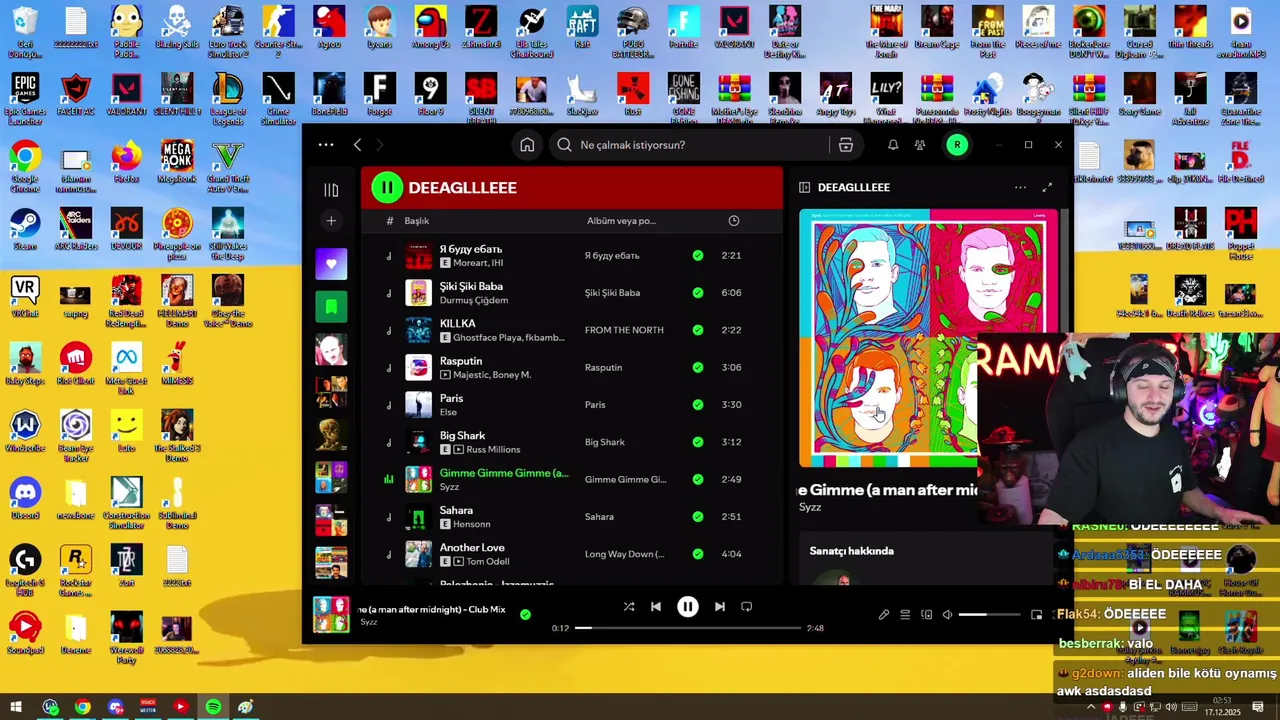Toggle shuffle in player bar
This screenshot has width=1280, height=720.
coord(629,607)
